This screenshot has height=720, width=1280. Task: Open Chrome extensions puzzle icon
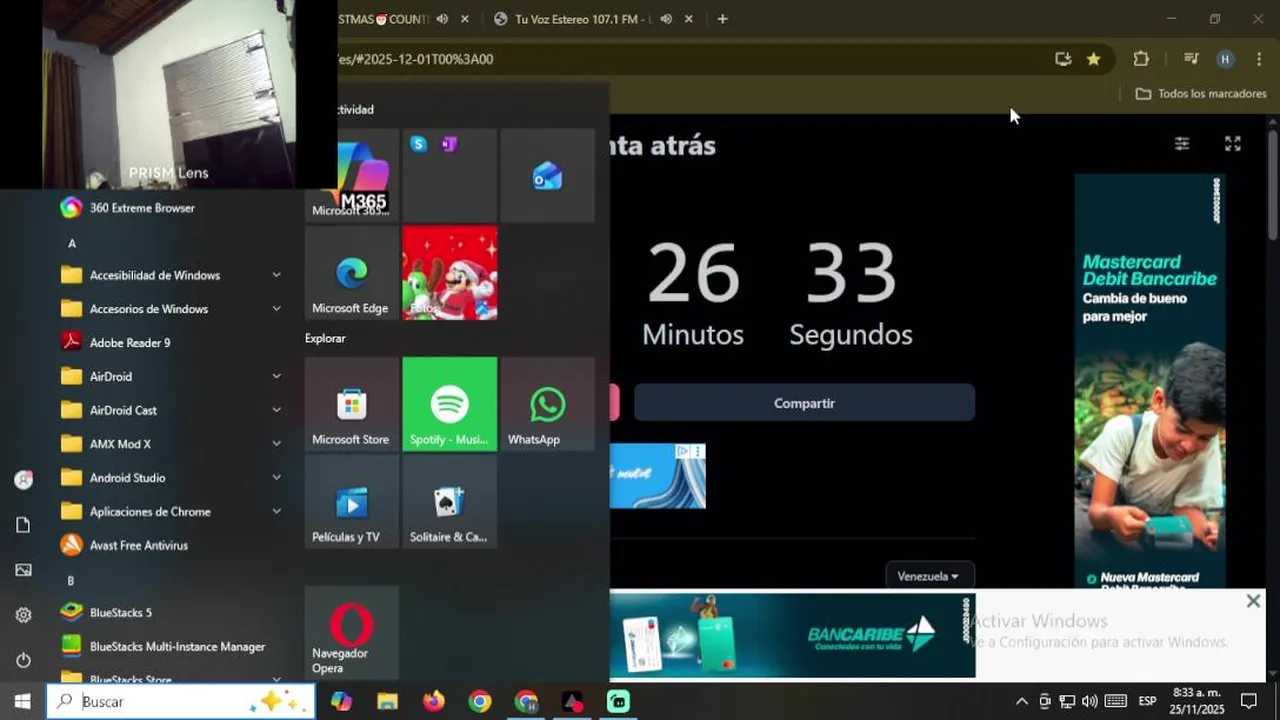[1141, 59]
